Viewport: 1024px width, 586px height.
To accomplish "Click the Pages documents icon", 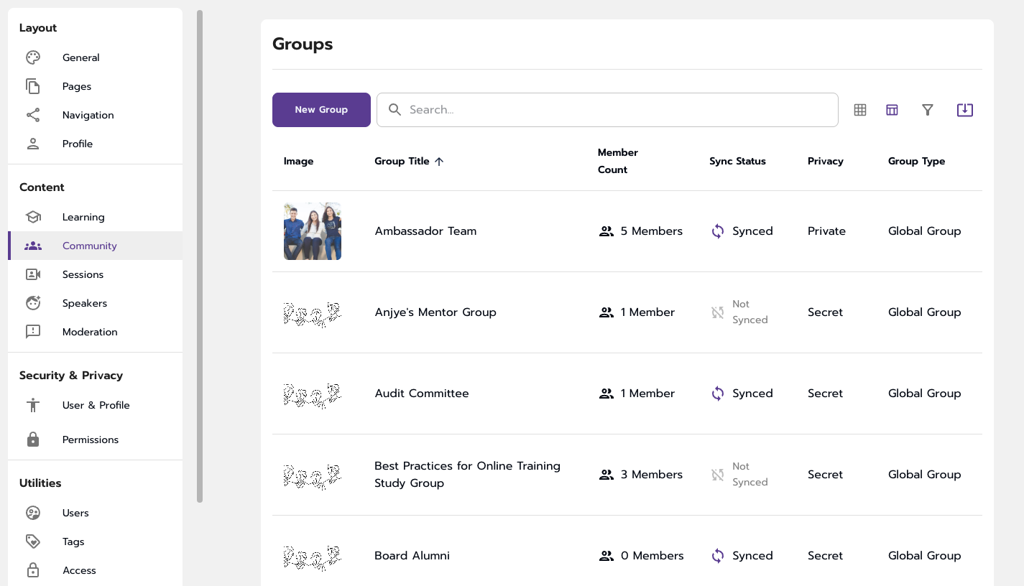I will [33, 86].
